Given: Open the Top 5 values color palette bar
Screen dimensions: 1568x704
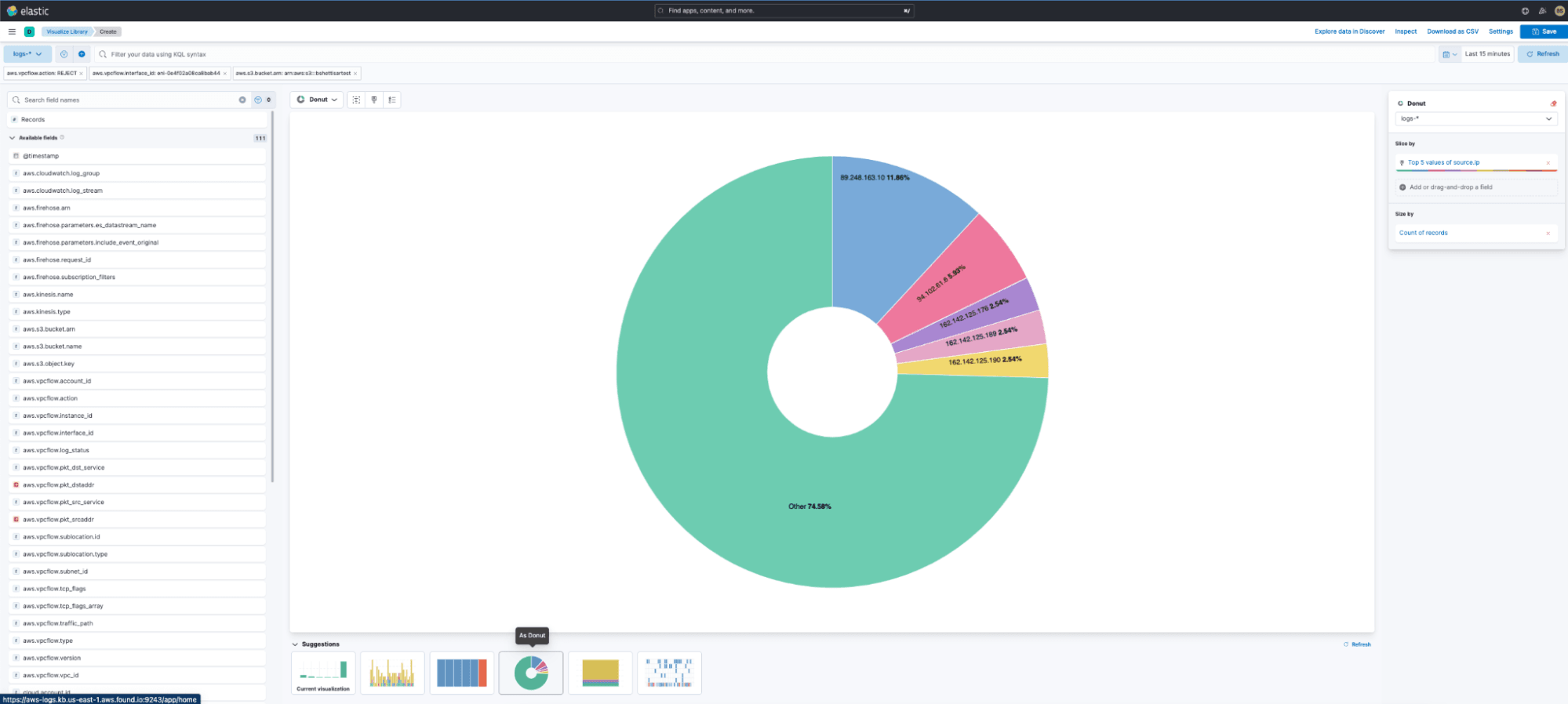Looking at the screenshot, I should tap(1476, 169).
